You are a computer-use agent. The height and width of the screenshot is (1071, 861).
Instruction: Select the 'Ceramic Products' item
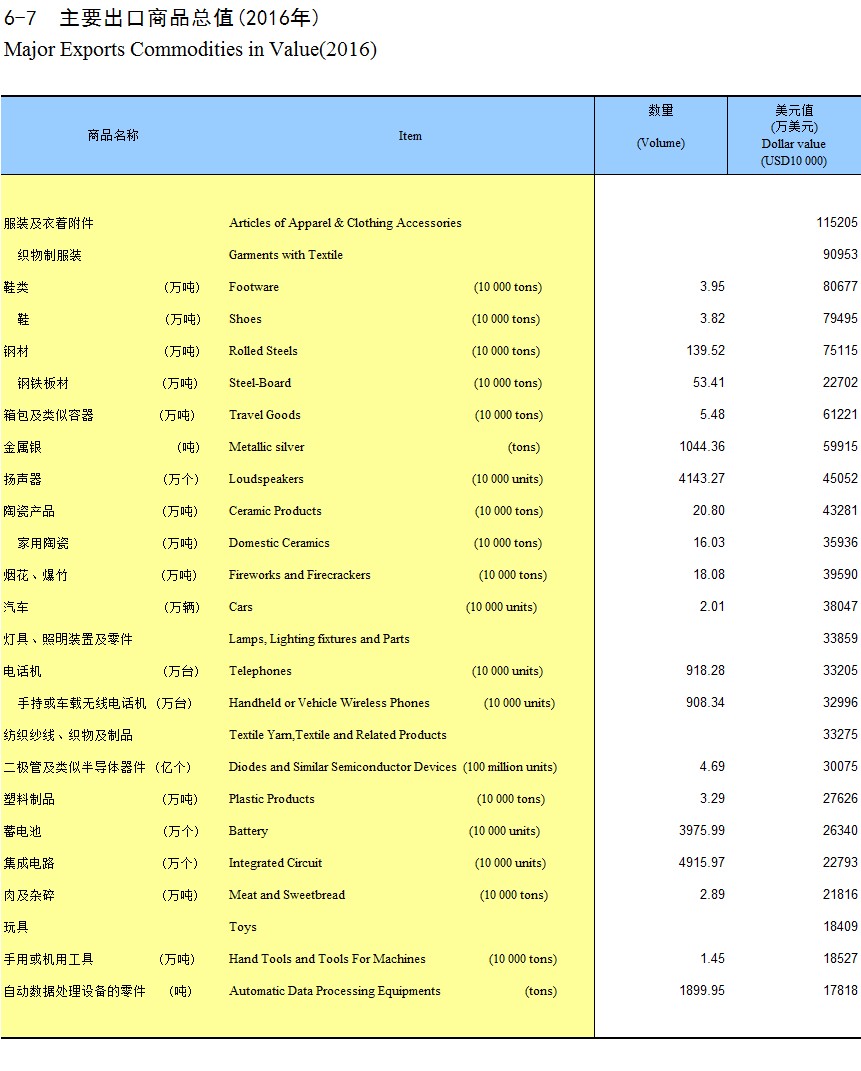pyautogui.click(x=274, y=511)
